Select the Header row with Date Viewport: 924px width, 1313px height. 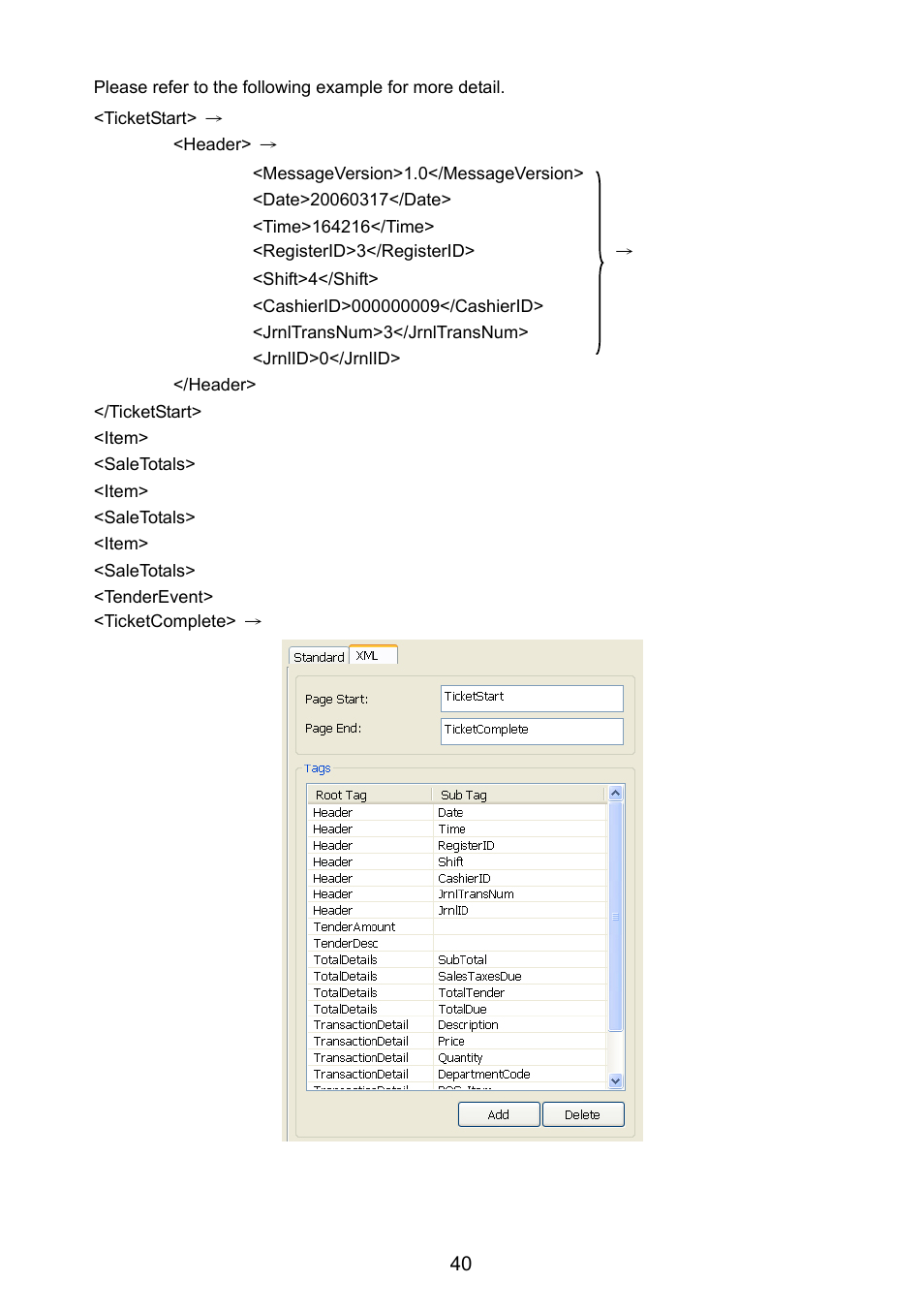457,813
